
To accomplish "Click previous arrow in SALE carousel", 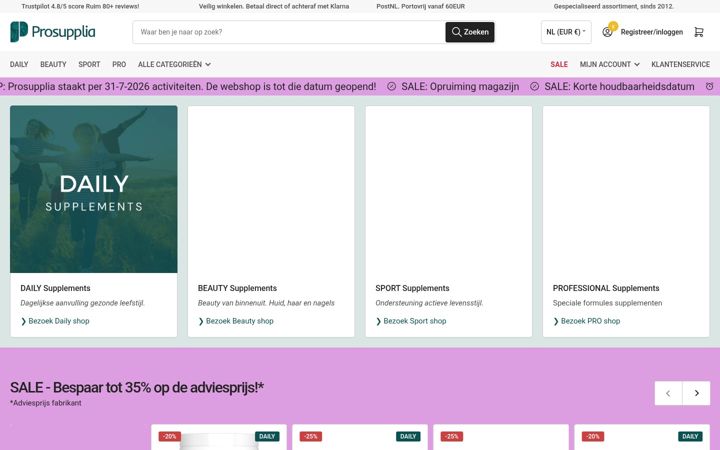I will (x=668, y=393).
